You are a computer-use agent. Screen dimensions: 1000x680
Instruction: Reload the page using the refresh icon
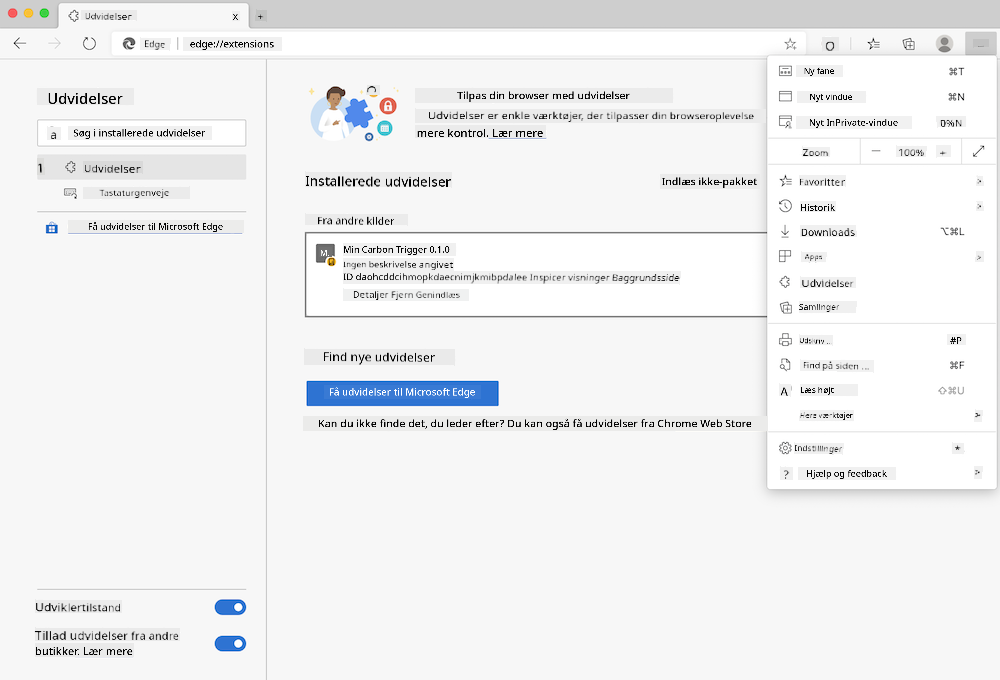click(89, 43)
